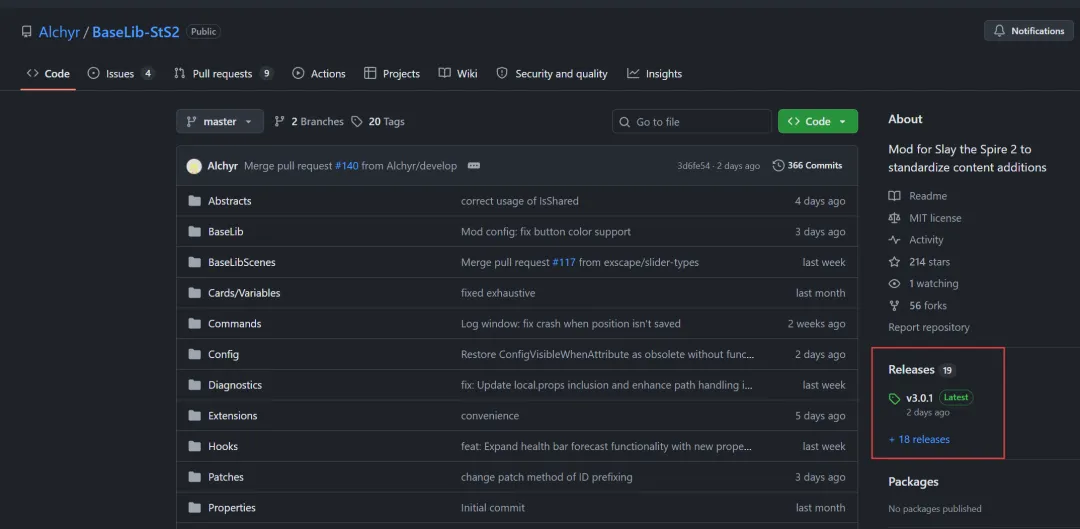The image size is (1080, 529).
Task: Open the Projects tab
Action: [x=392, y=74]
